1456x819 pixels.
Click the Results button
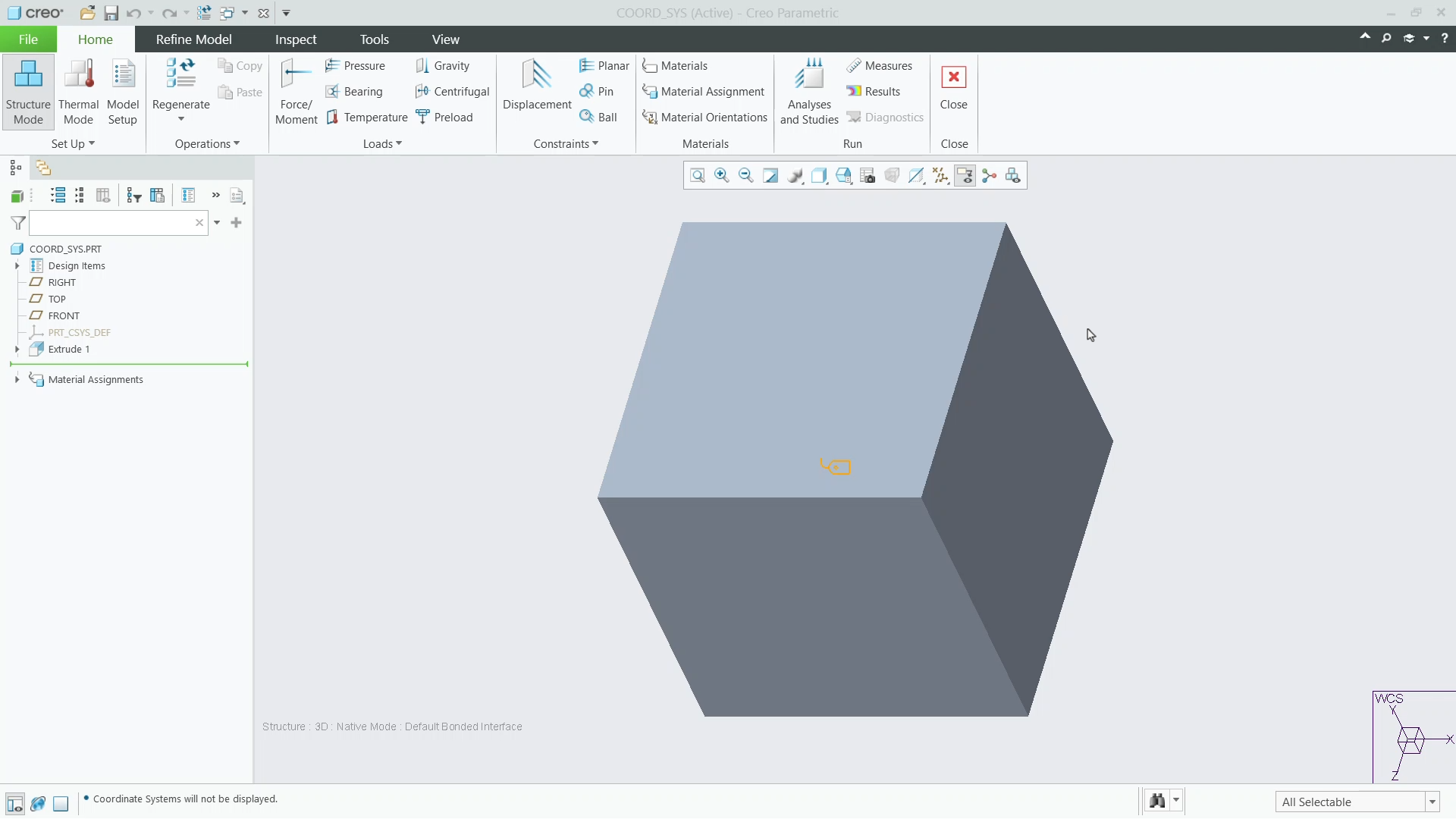(873, 92)
